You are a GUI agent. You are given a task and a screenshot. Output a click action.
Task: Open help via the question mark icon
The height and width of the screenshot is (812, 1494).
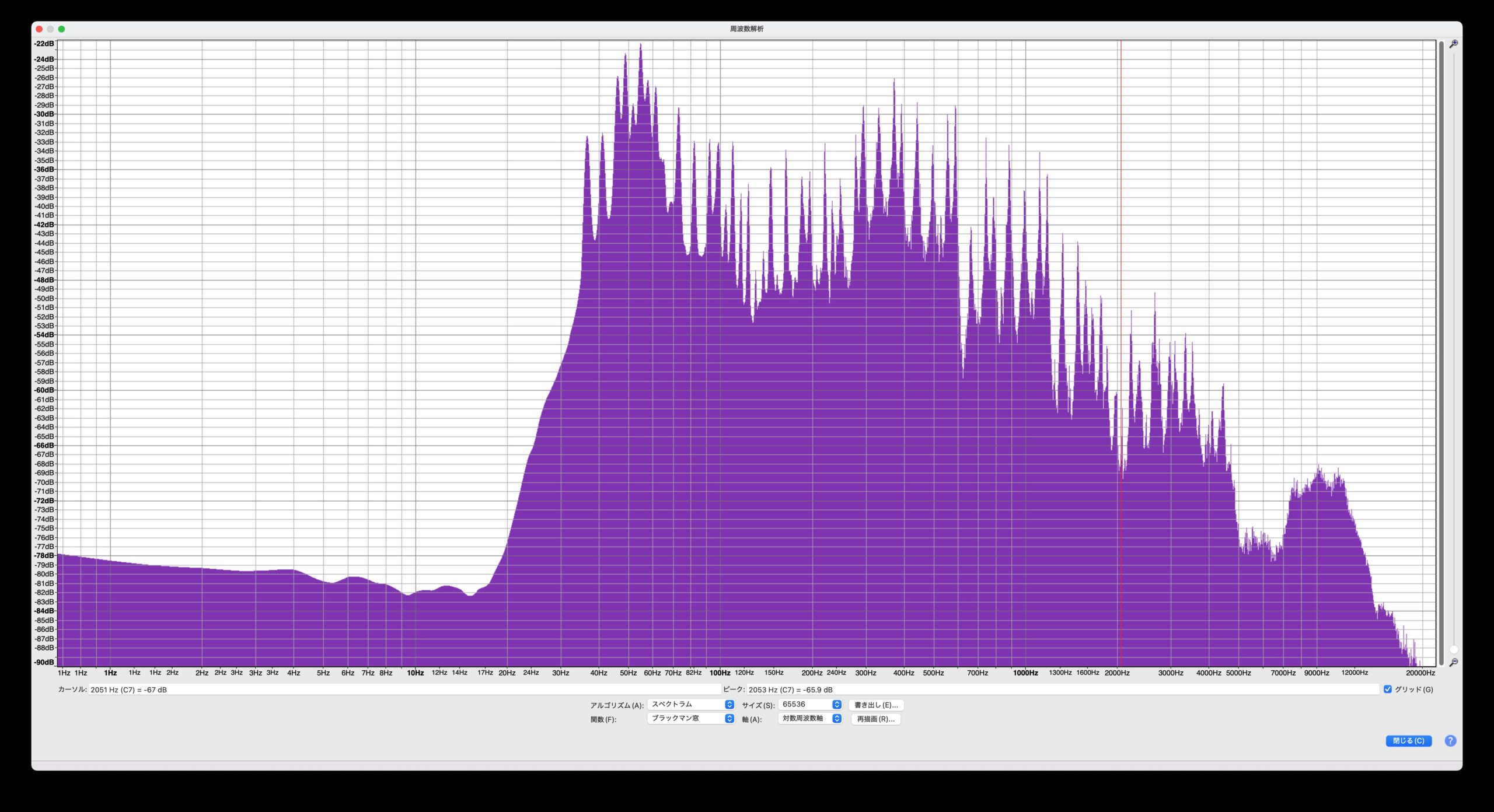pos(1450,741)
